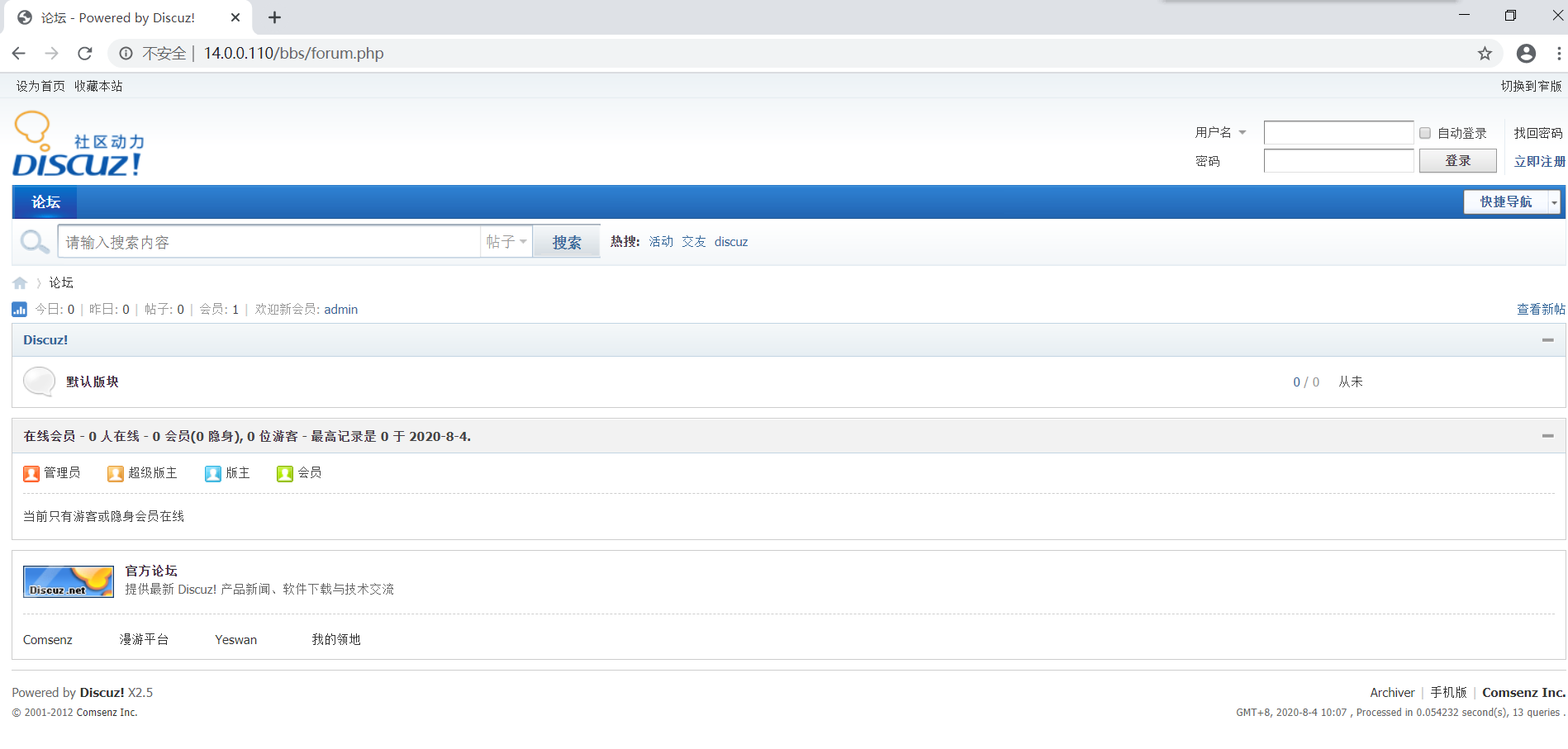
Task: Open the 快捷导航 menu button
Action: (x=1505, y=202)
